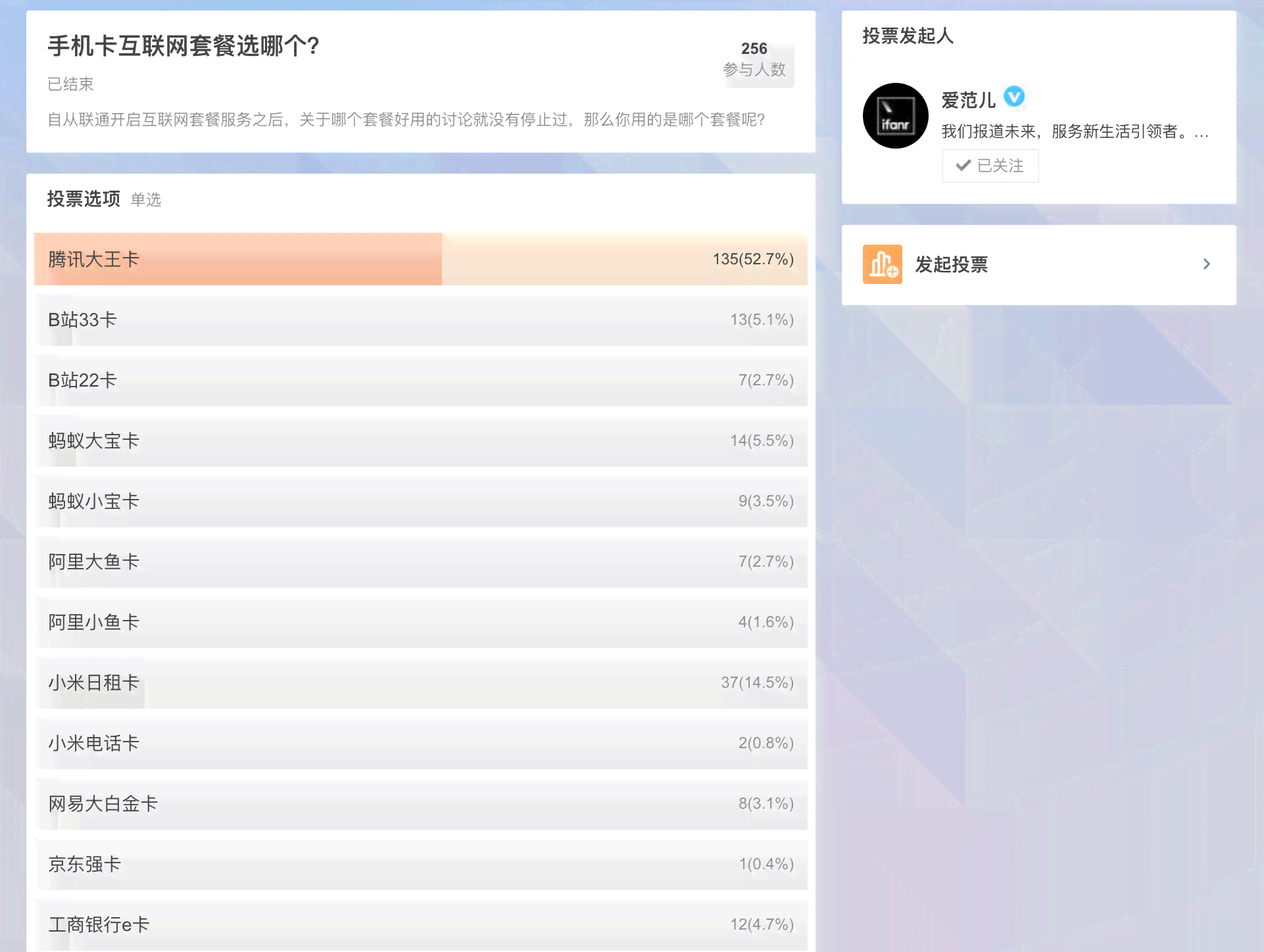The width and height of the screenshot is (1264, 952).
Task: Click the 8(3.1%) result value
Action: (766, 803)
